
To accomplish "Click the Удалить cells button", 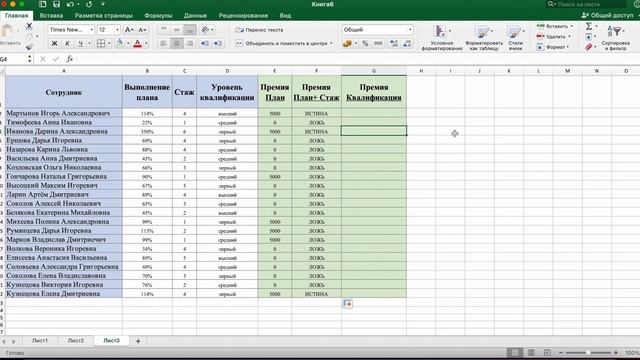I will (553, 37).
